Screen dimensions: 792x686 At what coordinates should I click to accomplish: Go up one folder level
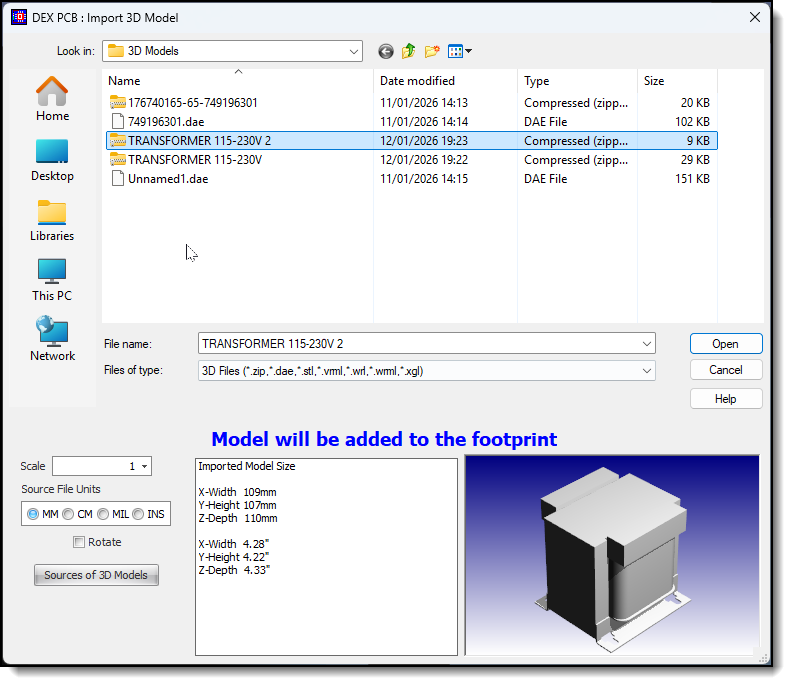[409, 51]
